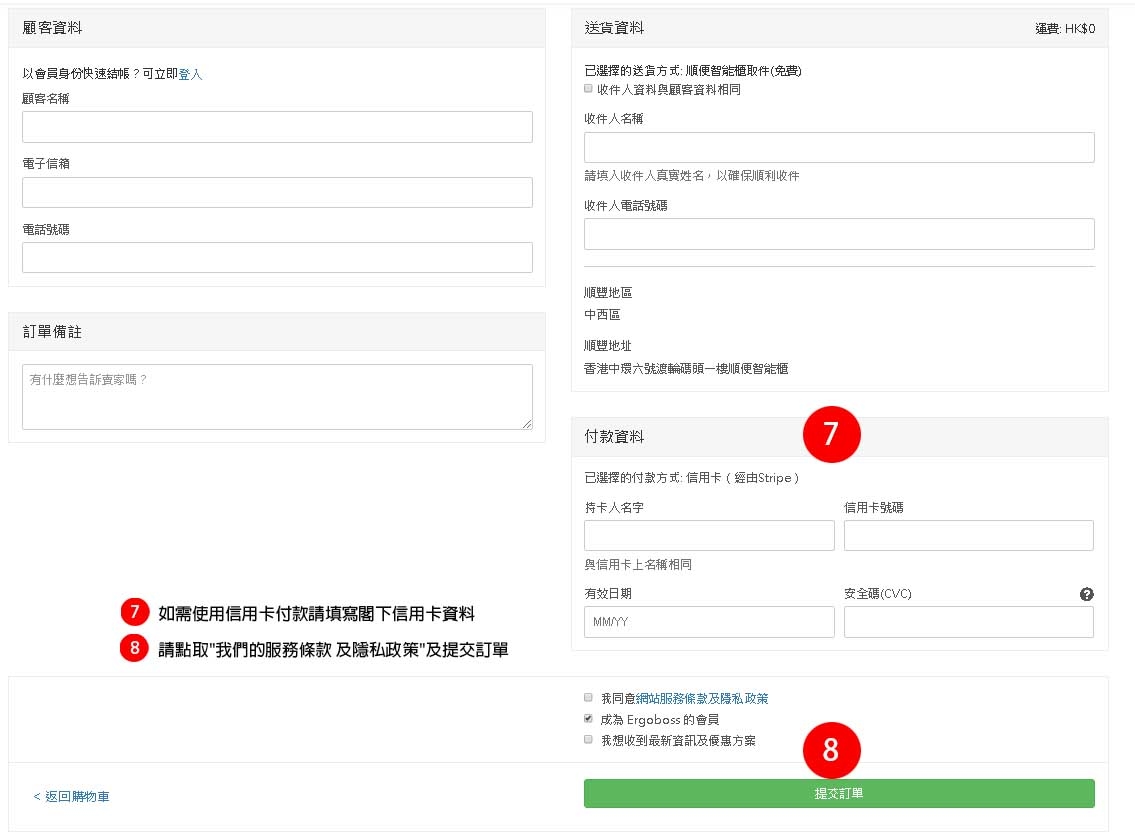
Task: Focus the 顧客名稱 input field
Action: tap(277, 127)
